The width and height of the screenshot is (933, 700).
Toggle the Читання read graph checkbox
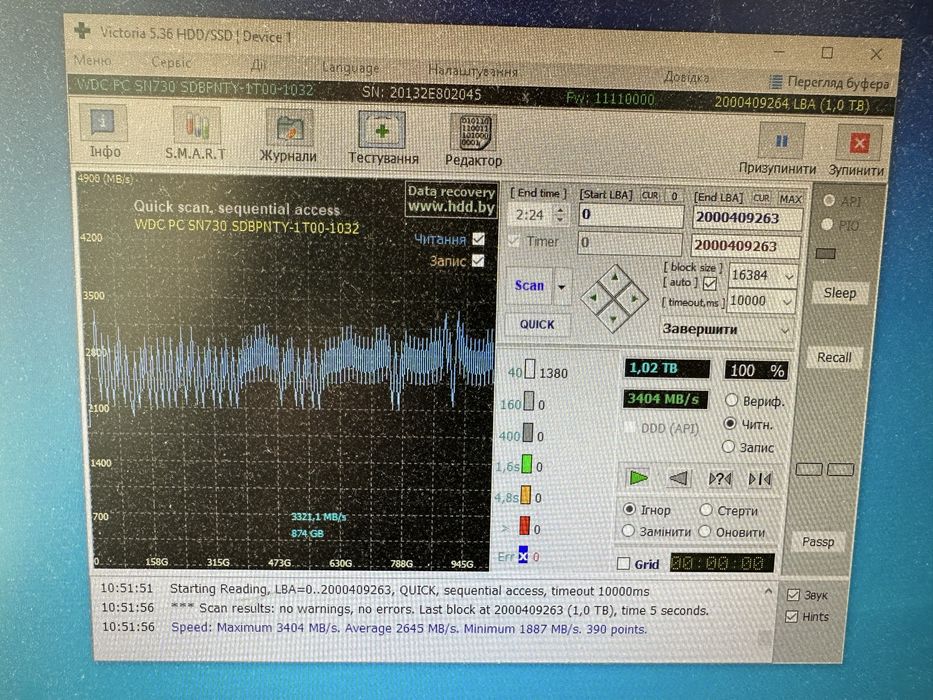478,239
